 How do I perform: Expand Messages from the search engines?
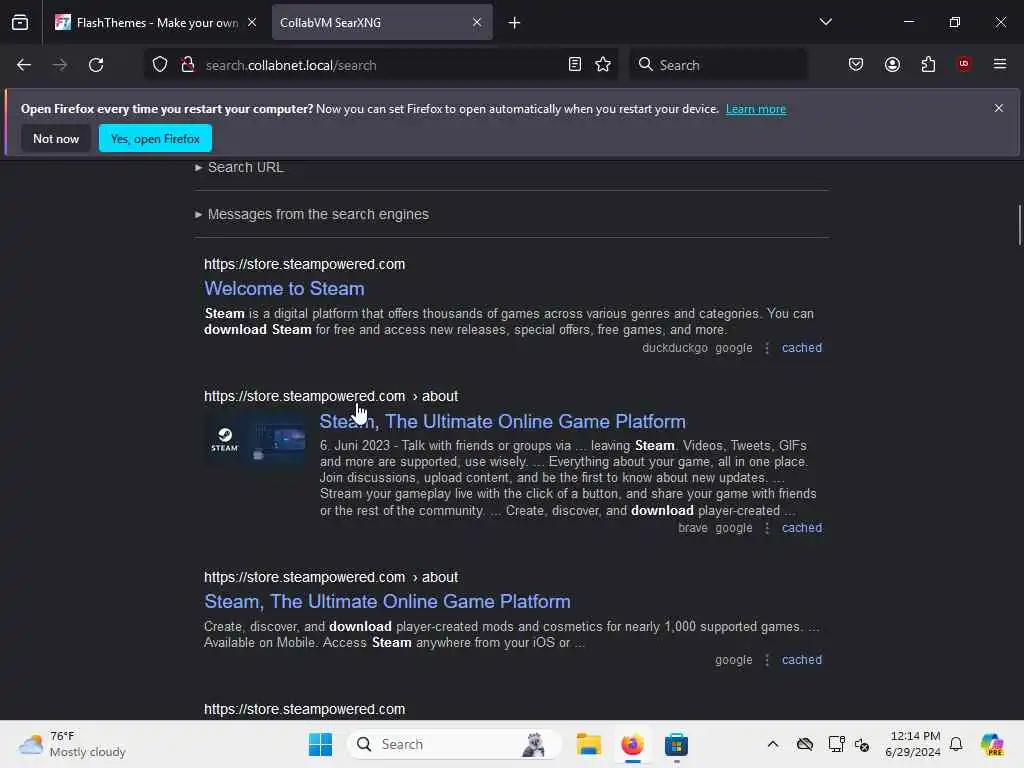pos(312,214)
